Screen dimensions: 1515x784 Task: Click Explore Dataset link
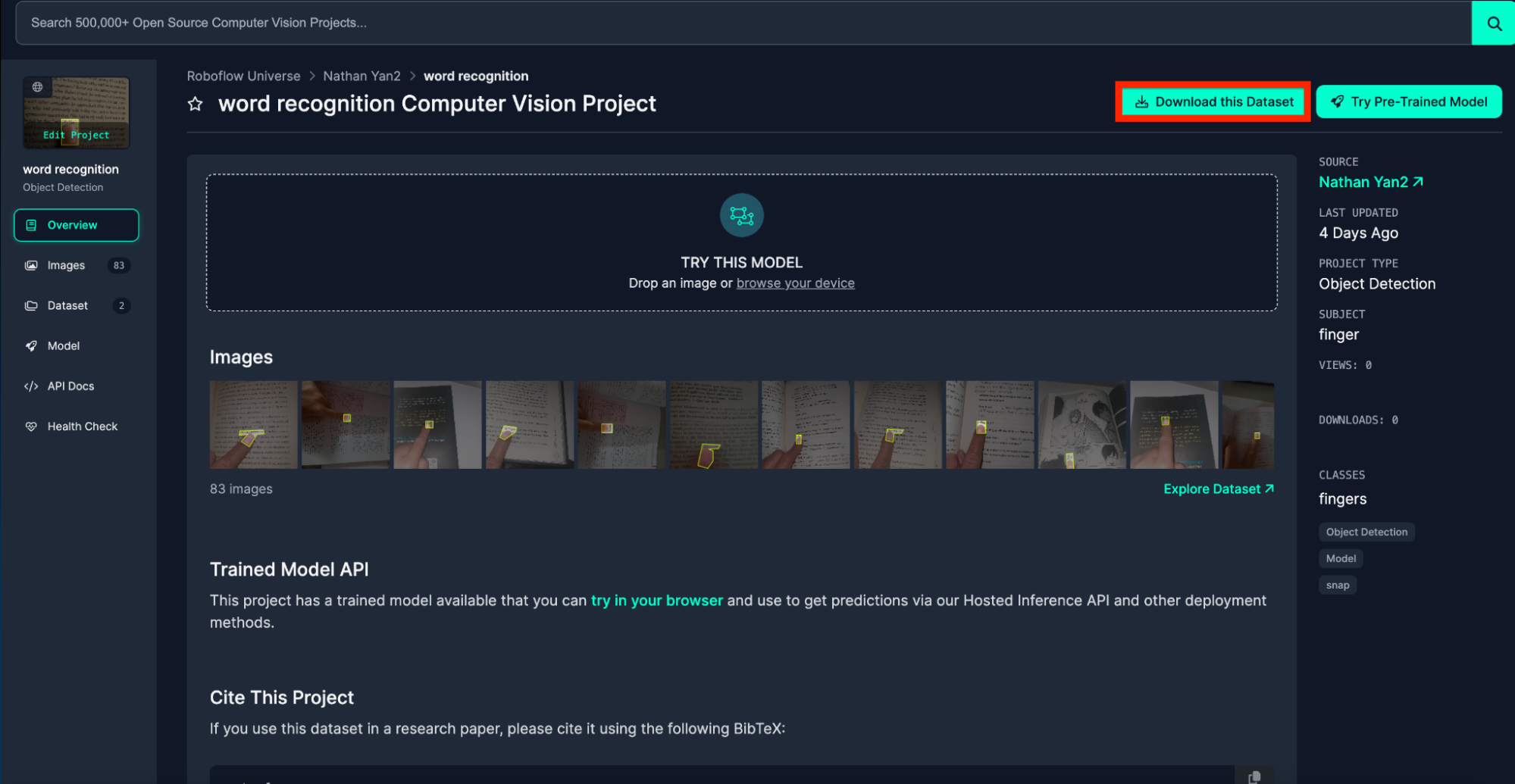click(x=1219, y=489)
